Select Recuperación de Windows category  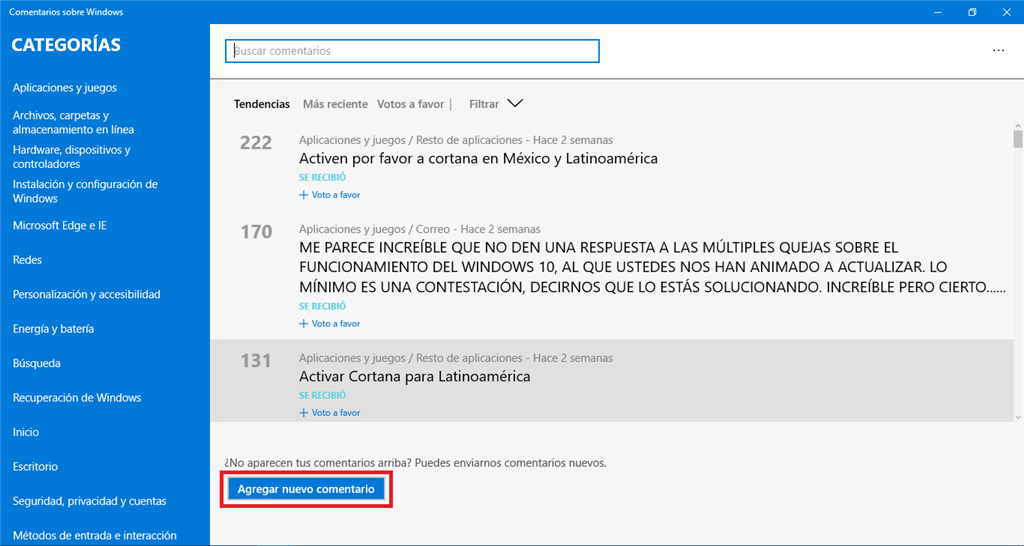pyautogui.click(x=77, y=398)
